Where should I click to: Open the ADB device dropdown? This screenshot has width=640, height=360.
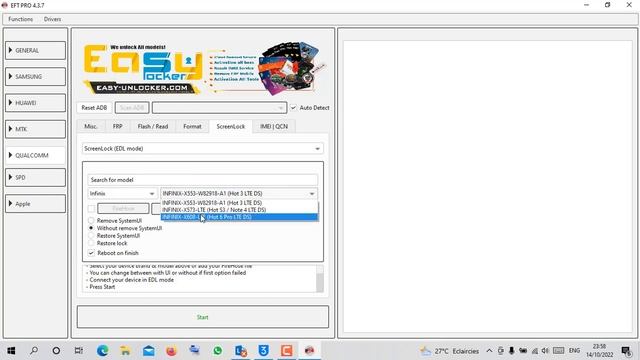[x=219, y=108]
